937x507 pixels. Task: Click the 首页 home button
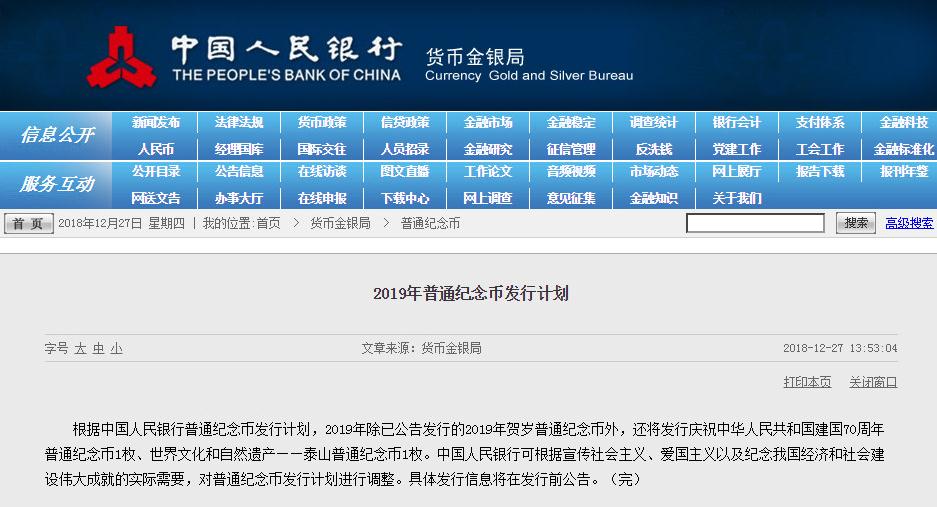click(29, 223)
